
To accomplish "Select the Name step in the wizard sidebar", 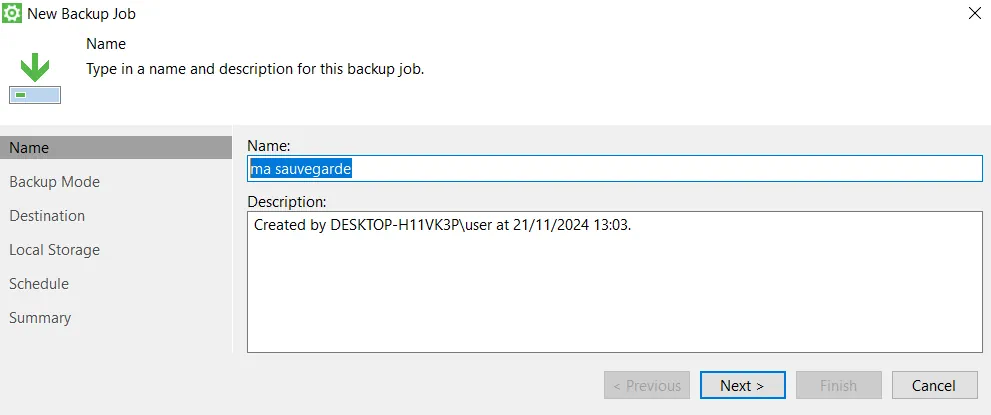I will click(116, 148).
